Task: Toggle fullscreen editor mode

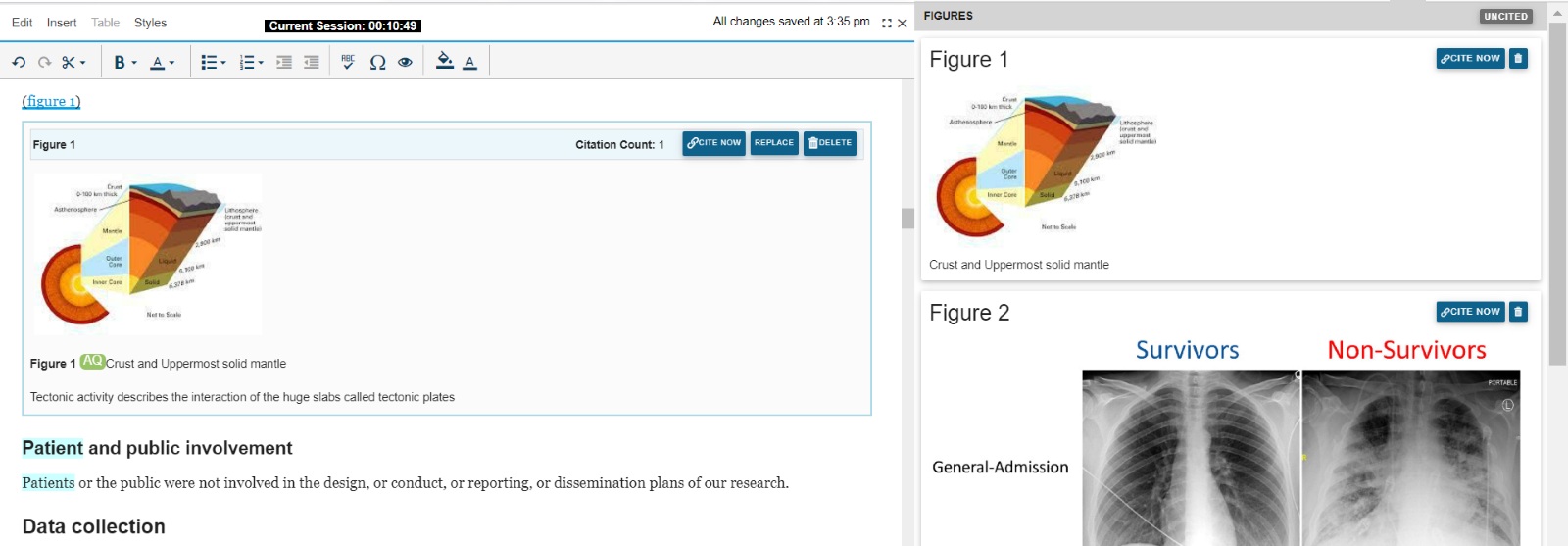Action: point(887,24)
